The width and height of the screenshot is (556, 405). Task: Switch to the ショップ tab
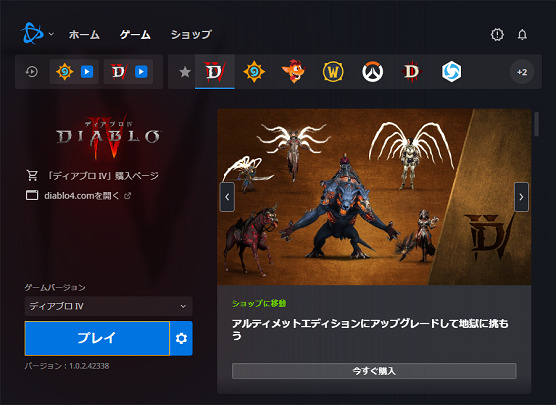pyautogui.click(x=191, y=34)
